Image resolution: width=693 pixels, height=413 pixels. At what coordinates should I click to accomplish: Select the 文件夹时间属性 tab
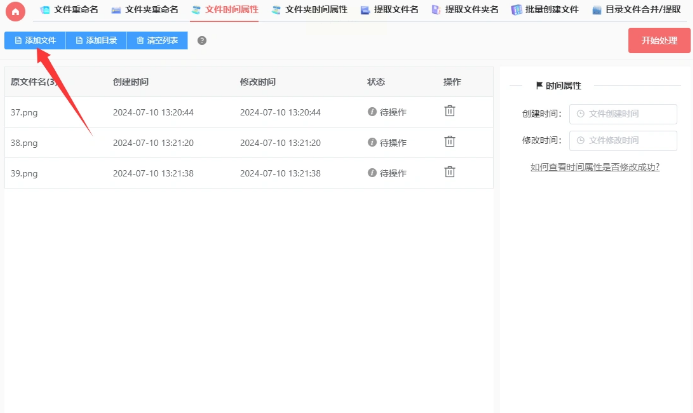(x=310, y=10)
